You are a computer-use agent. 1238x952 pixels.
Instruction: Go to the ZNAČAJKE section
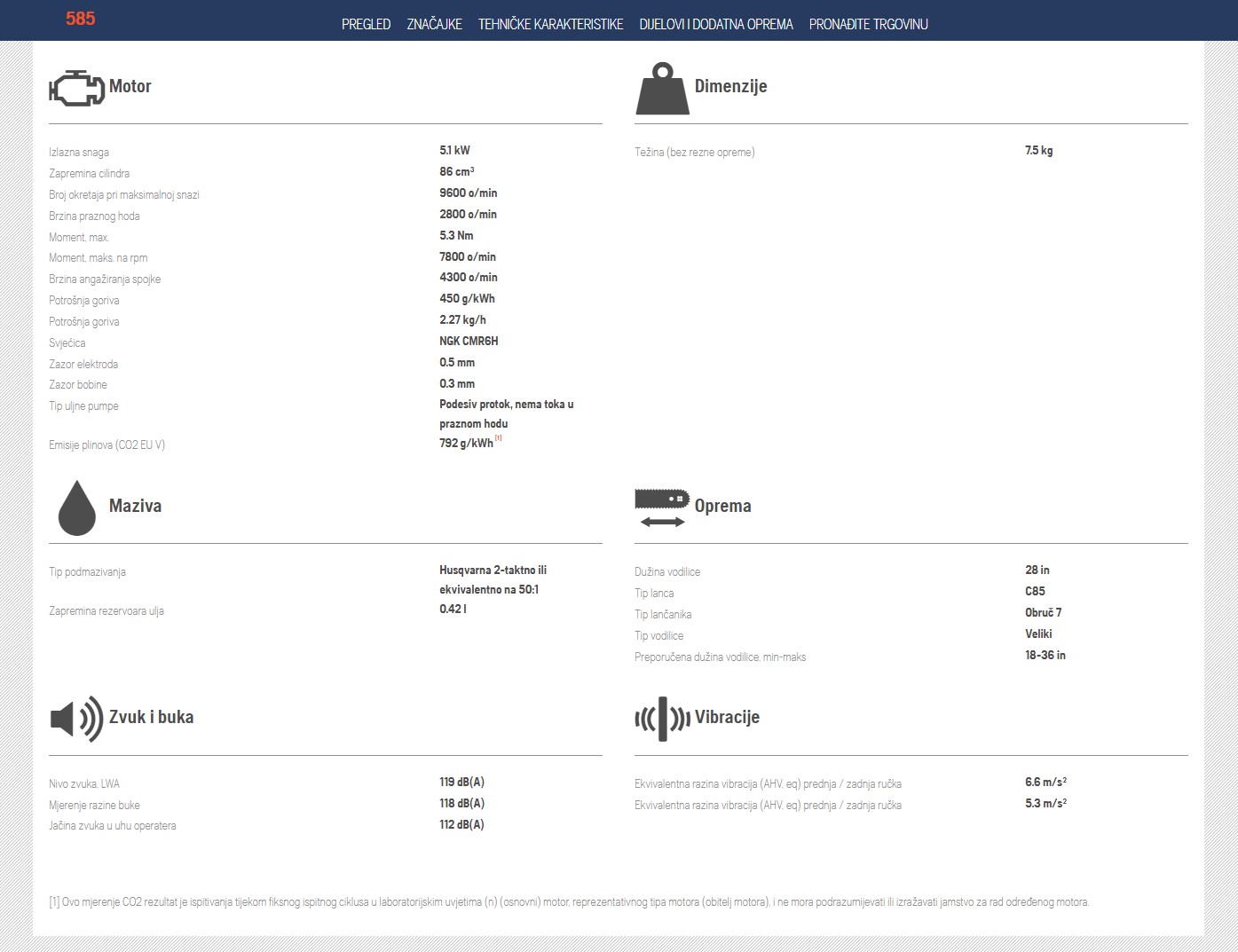click(x=434, y=24)
